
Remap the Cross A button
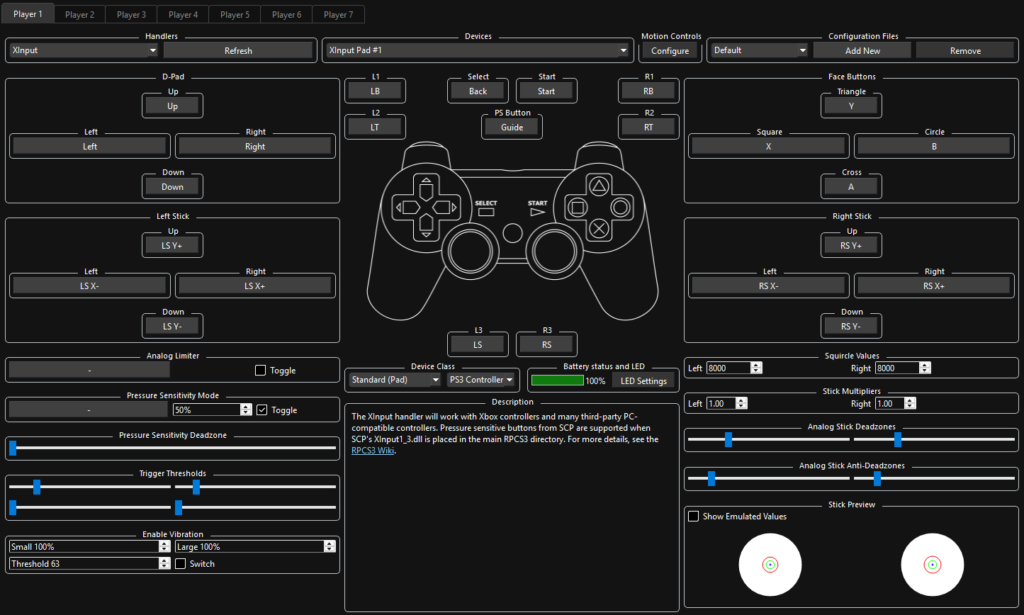tap(851, 187)
